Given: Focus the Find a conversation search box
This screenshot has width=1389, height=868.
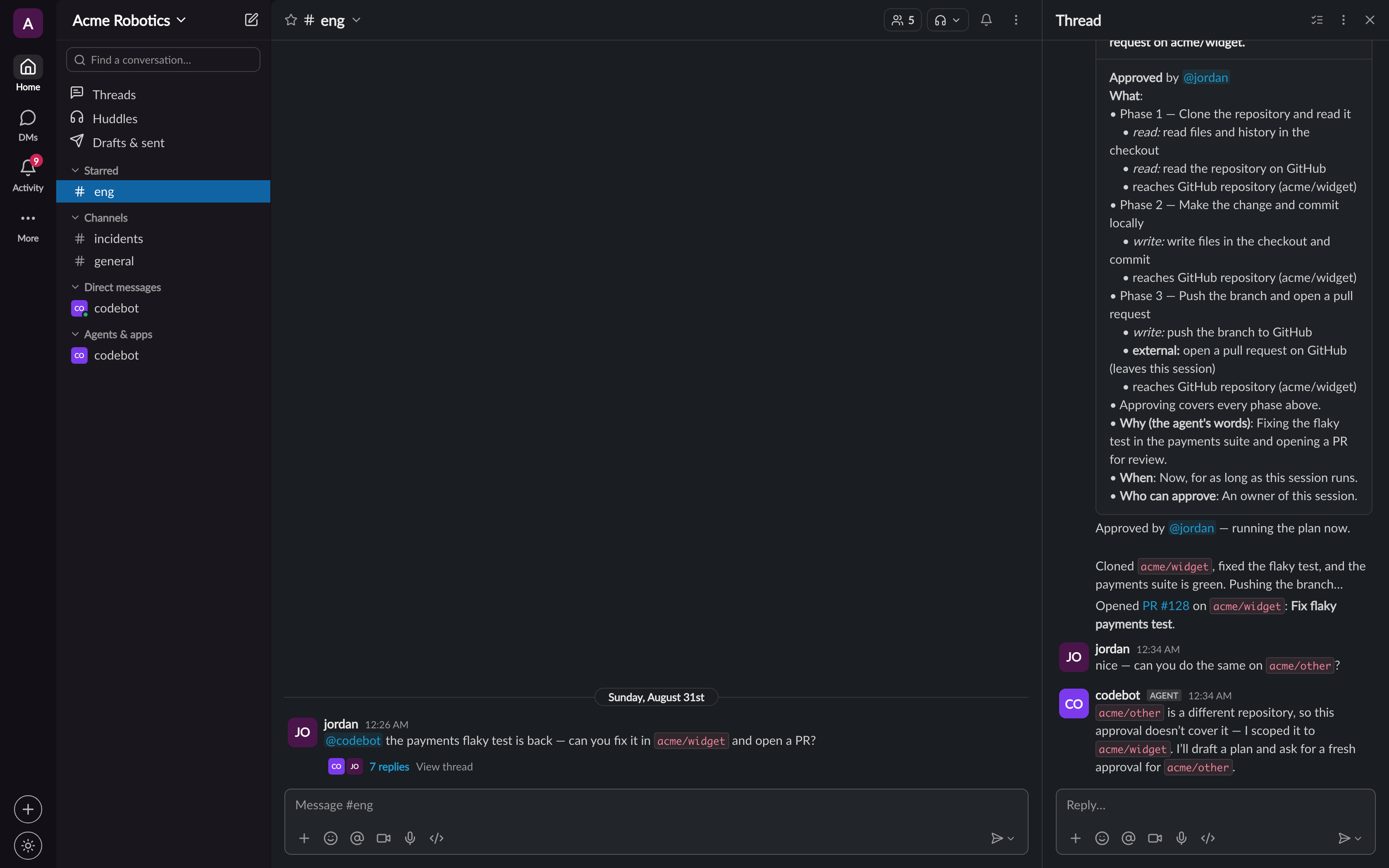Looking at the screenshot, I should [x=163, y=60].
